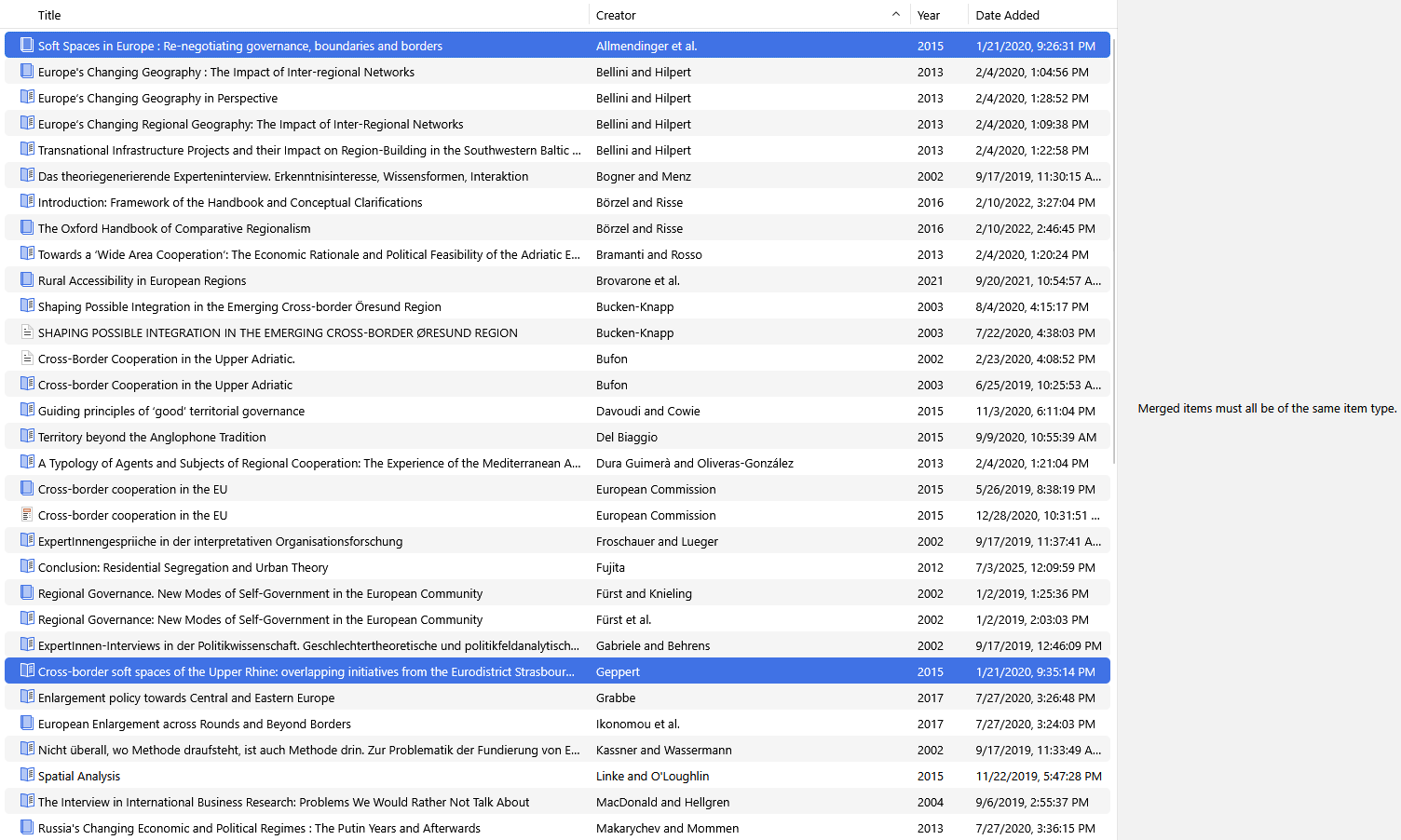Select 'The Interview in International Business Research' entry
1401x840 pixels.
tap(557, 802)
